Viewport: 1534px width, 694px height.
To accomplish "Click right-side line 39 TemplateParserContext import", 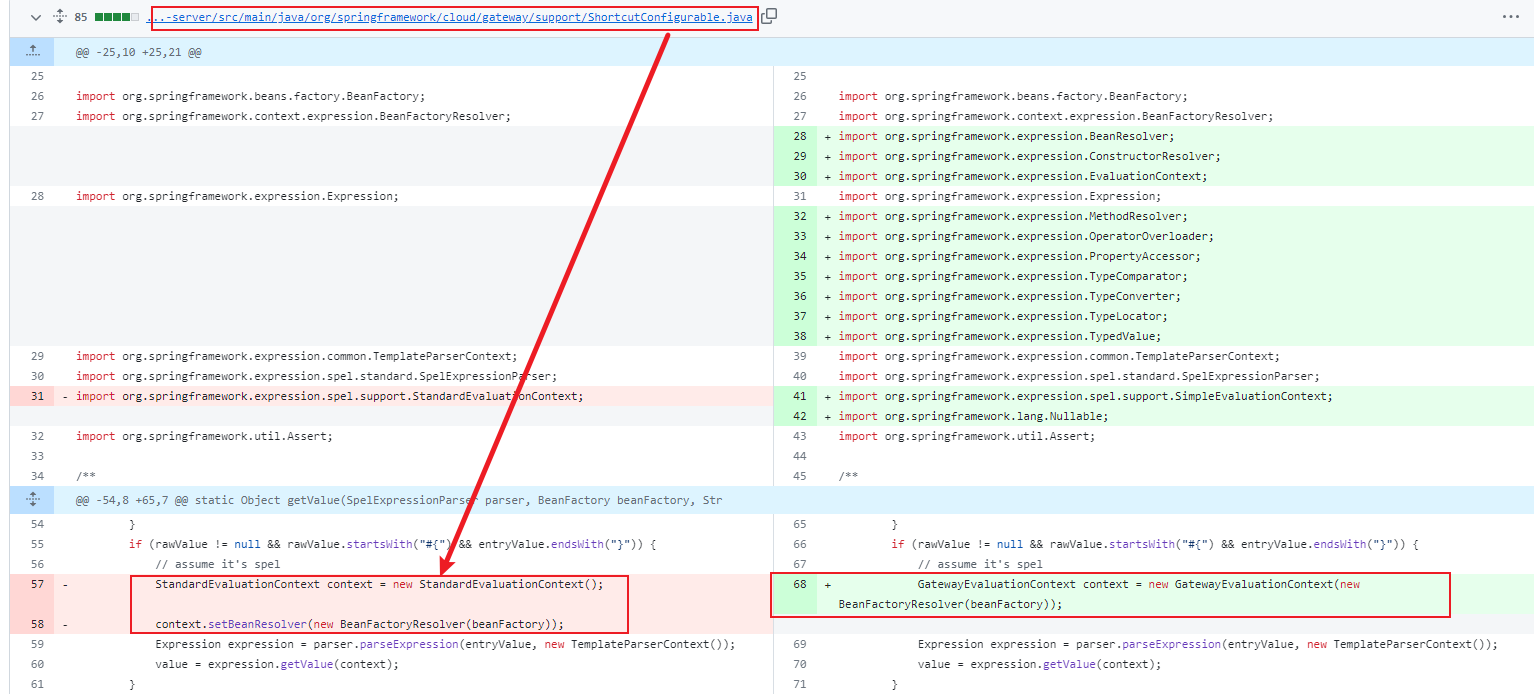I will click(x=1059, y=356).
